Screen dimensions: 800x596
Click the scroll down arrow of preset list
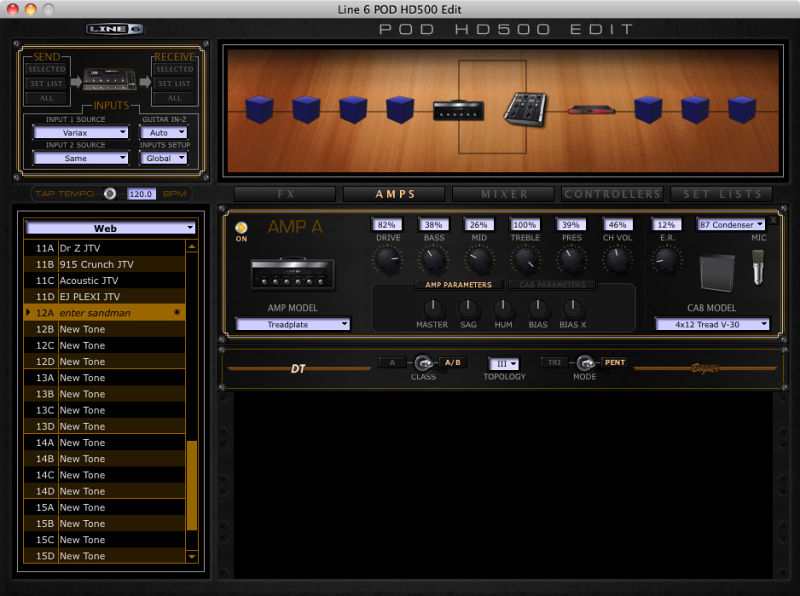coord(192,556)
